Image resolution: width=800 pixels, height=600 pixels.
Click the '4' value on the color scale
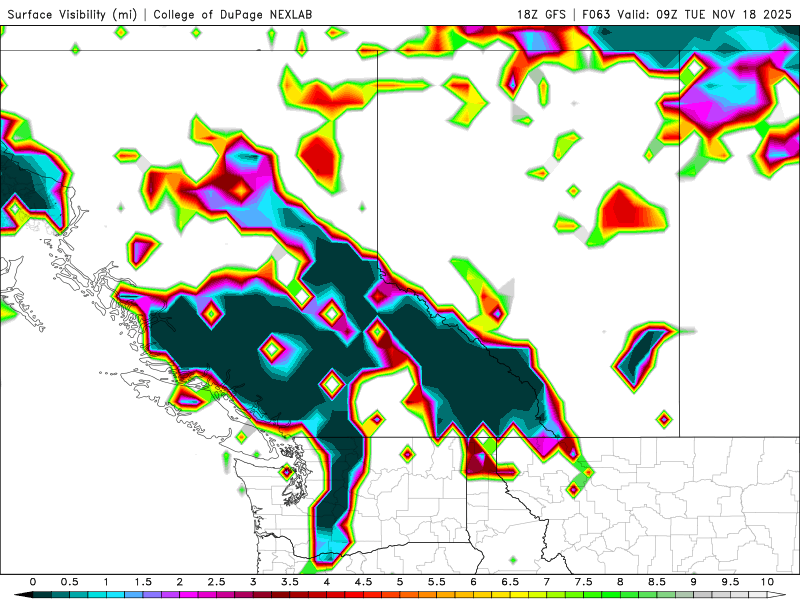pos(327,582)
